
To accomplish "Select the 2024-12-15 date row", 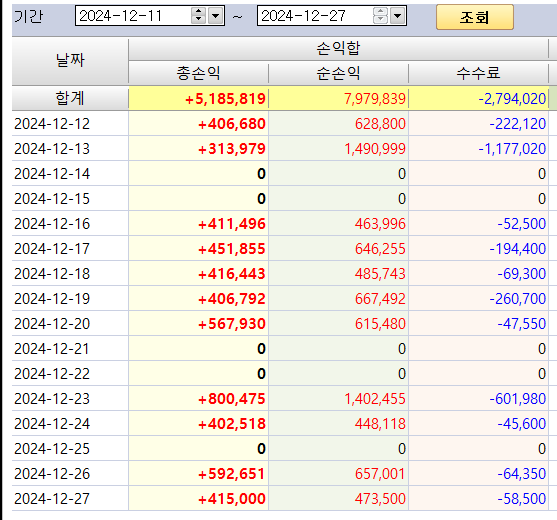I will point(52,199).
